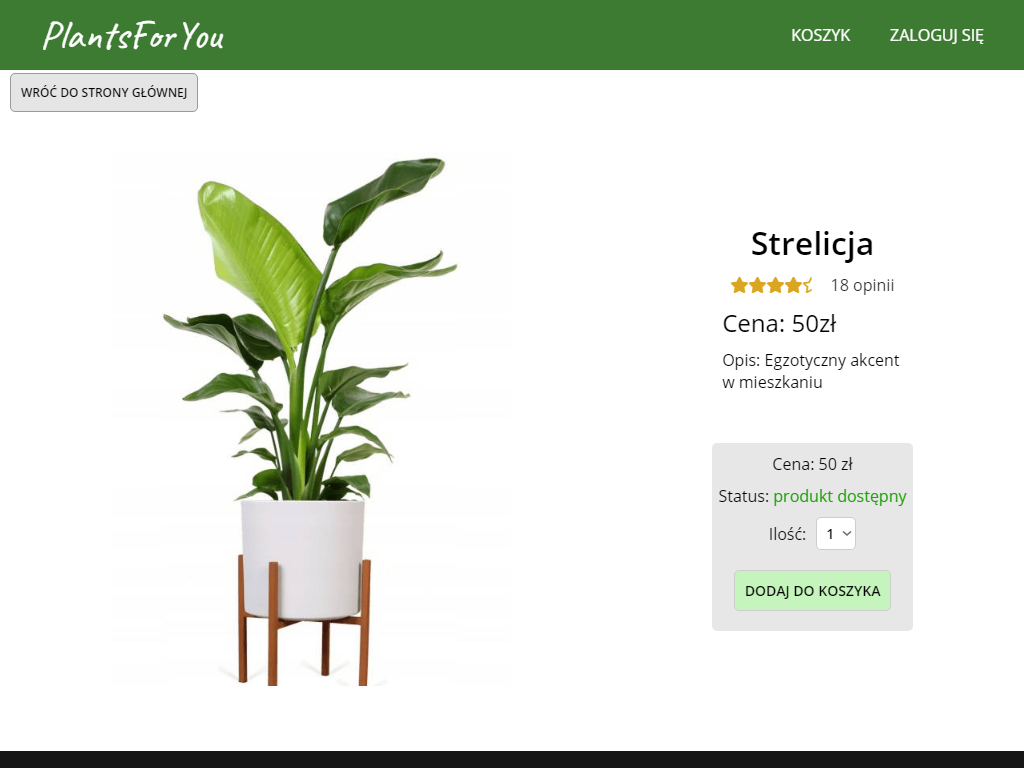Click the white plant pot in image
1024x768 pixels.
[x=302, y=559]
